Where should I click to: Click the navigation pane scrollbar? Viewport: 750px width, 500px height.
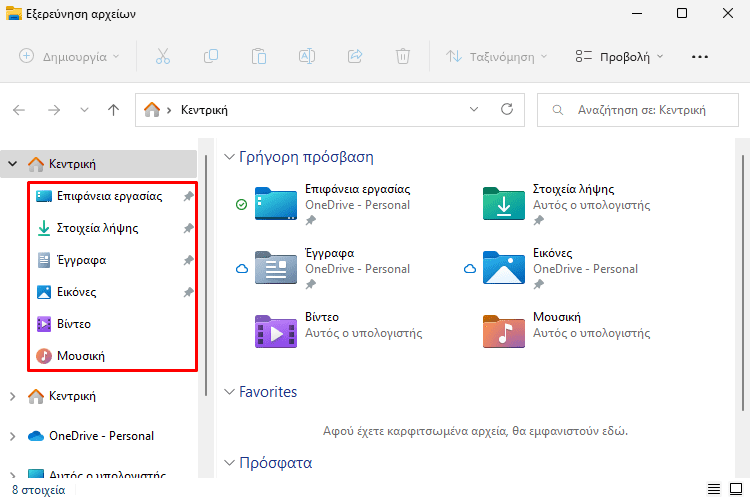coord(206,275)
